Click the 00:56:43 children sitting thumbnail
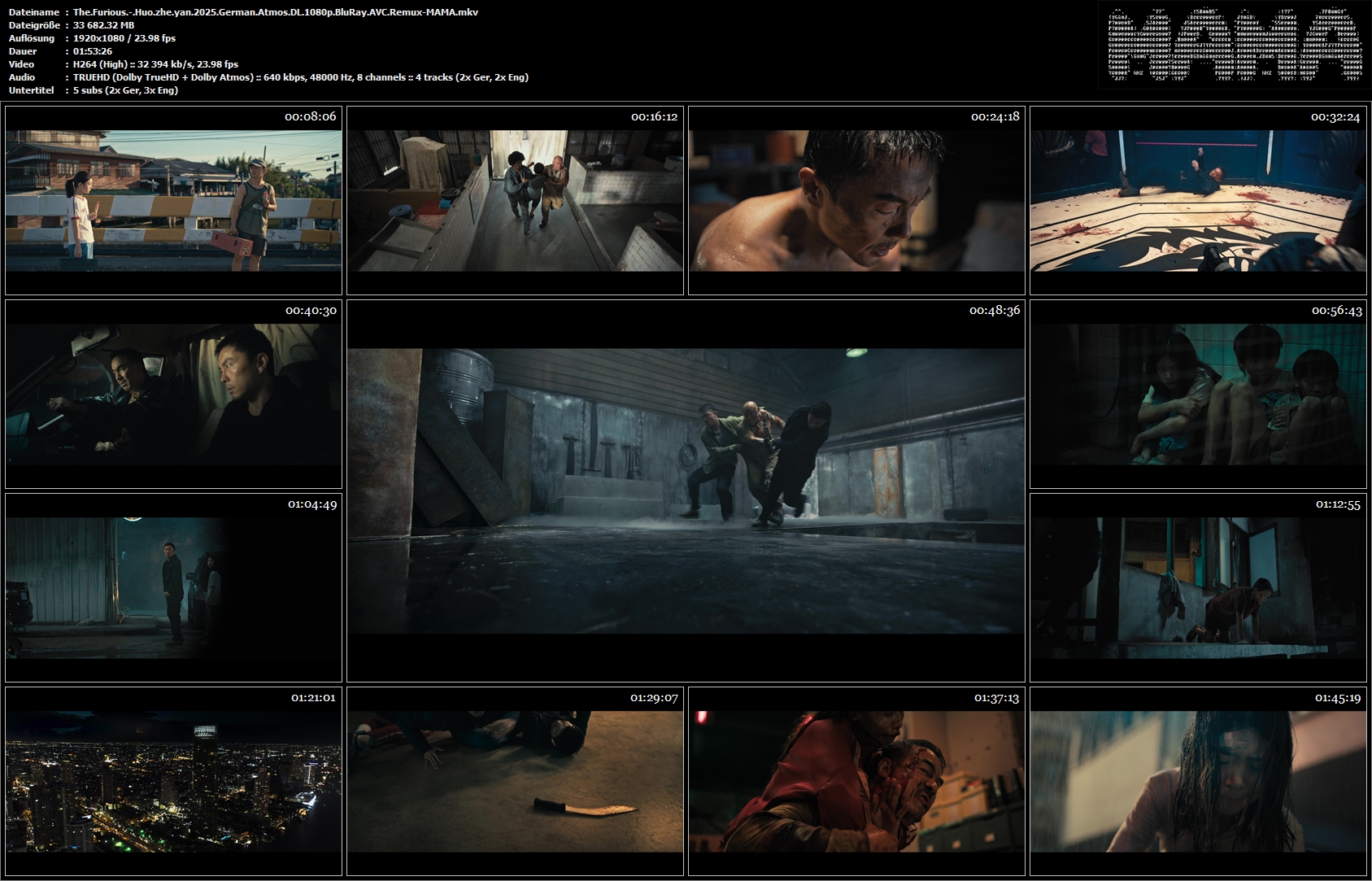 tap(1198, 394)
